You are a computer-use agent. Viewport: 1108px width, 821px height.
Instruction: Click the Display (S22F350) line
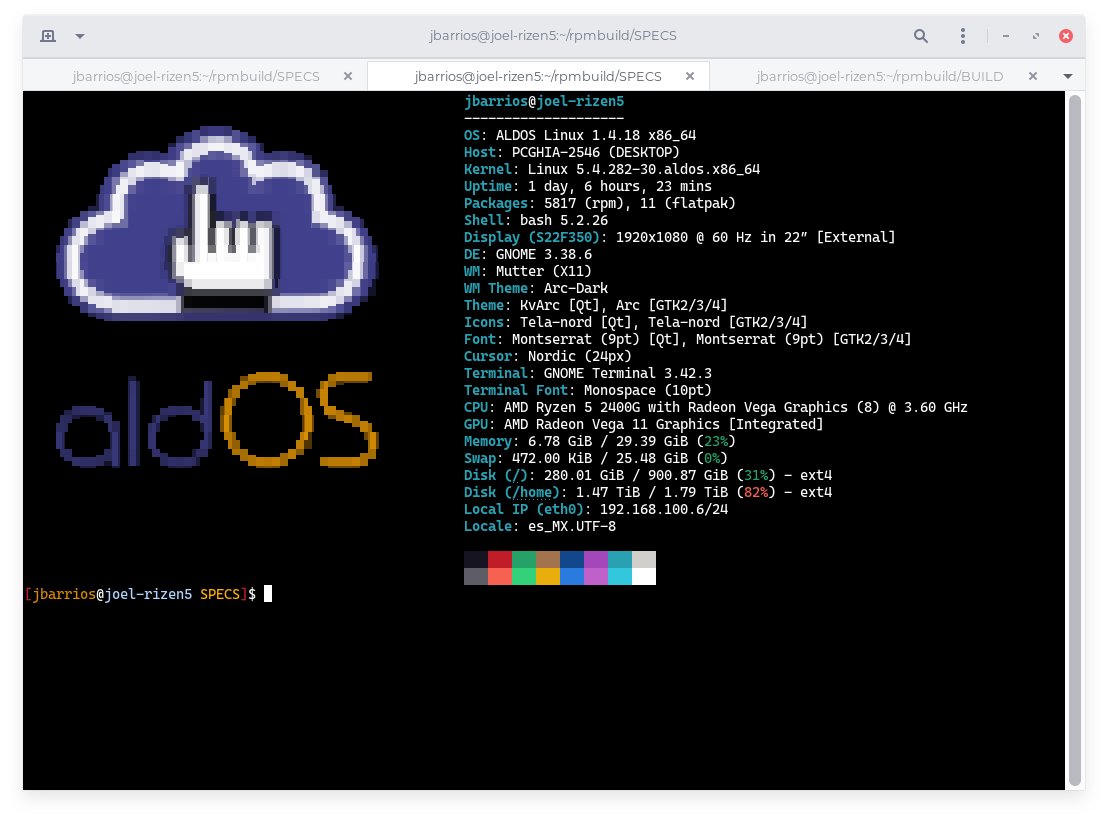(x=679, y=237)
